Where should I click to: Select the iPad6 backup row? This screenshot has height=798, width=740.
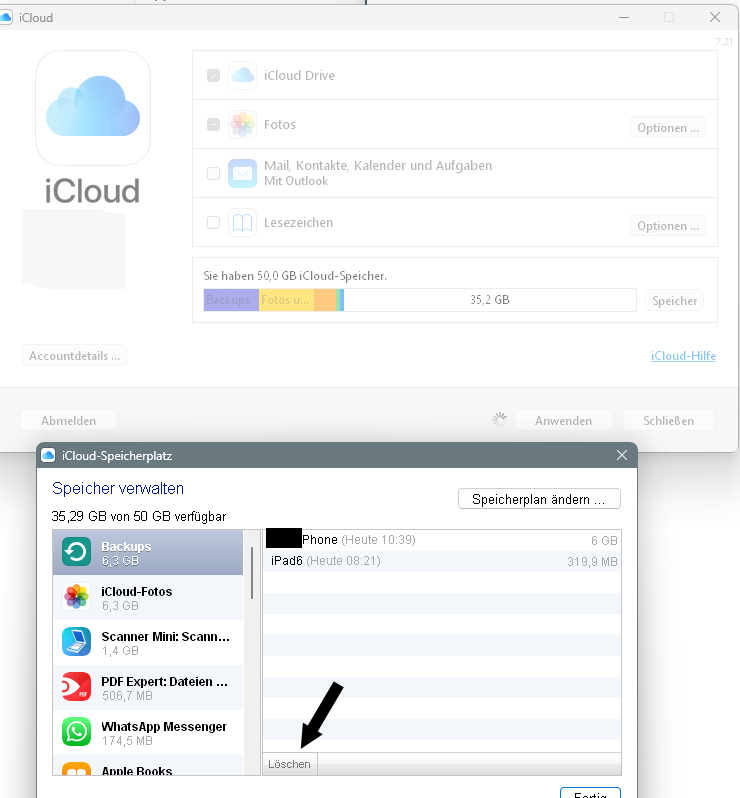tap(442, 561)
